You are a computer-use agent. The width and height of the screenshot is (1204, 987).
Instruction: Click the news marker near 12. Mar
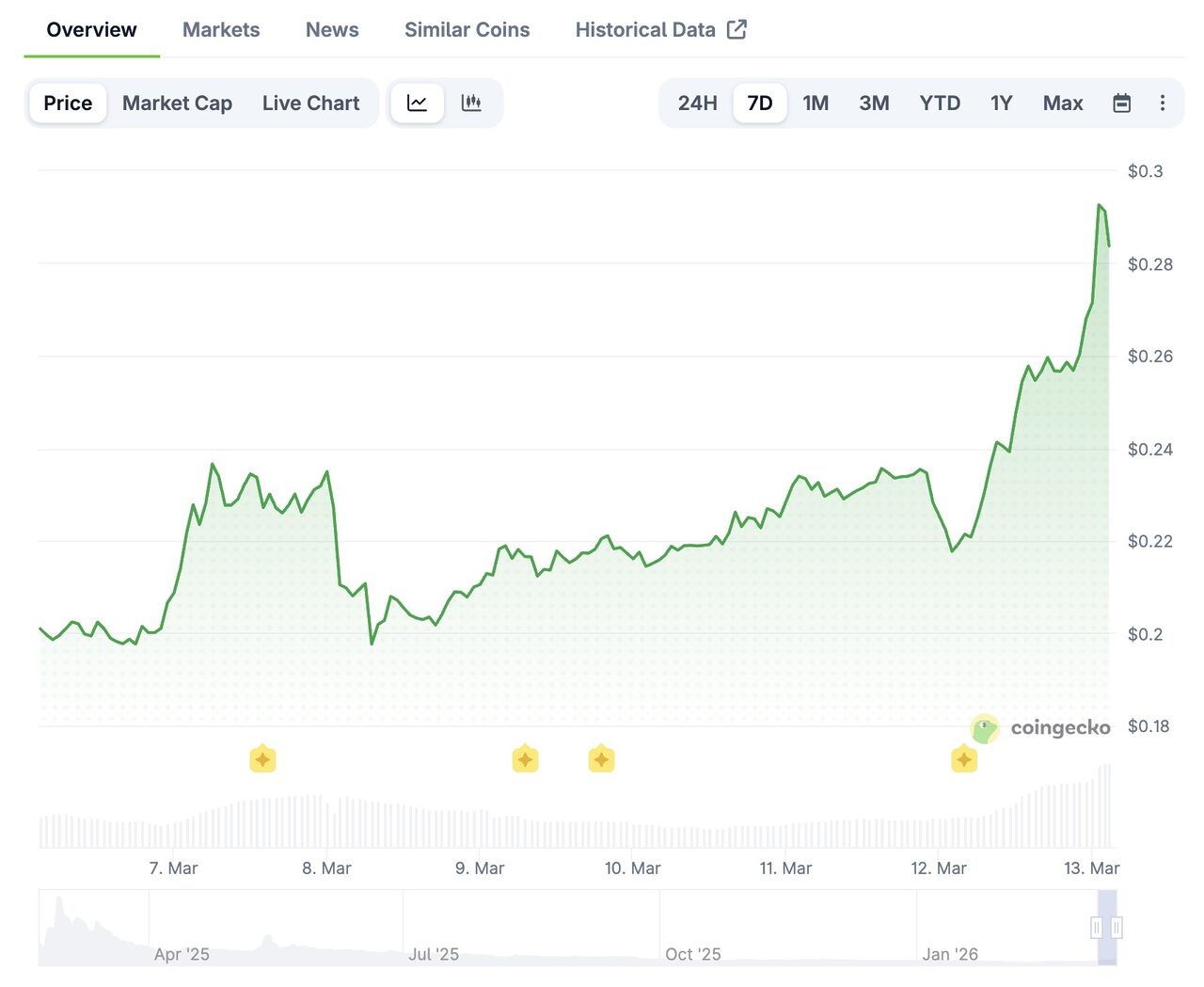click(963, 758)
